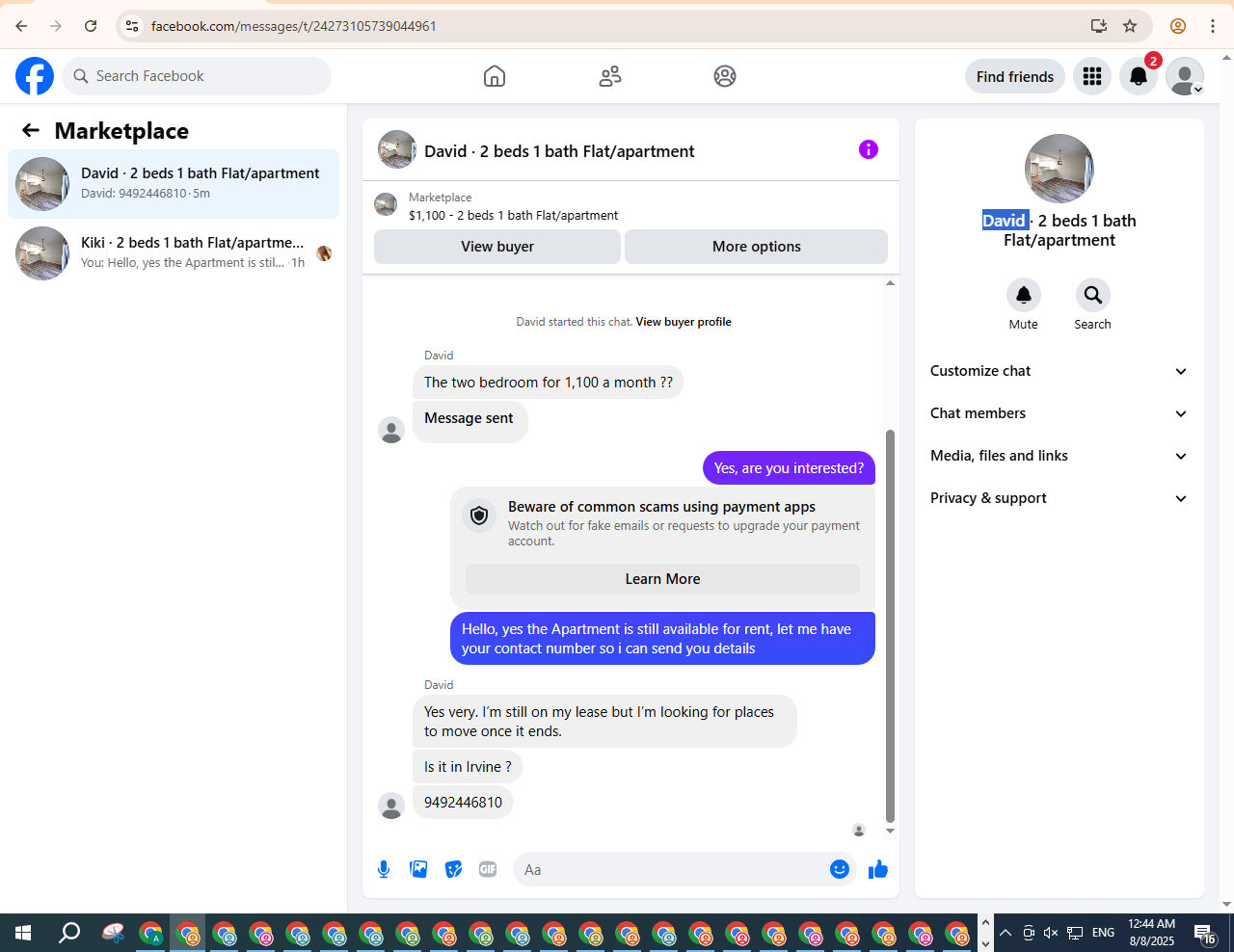Click the chat scrollbar down arrow
1234x952 pixels.
coord(890,831)
